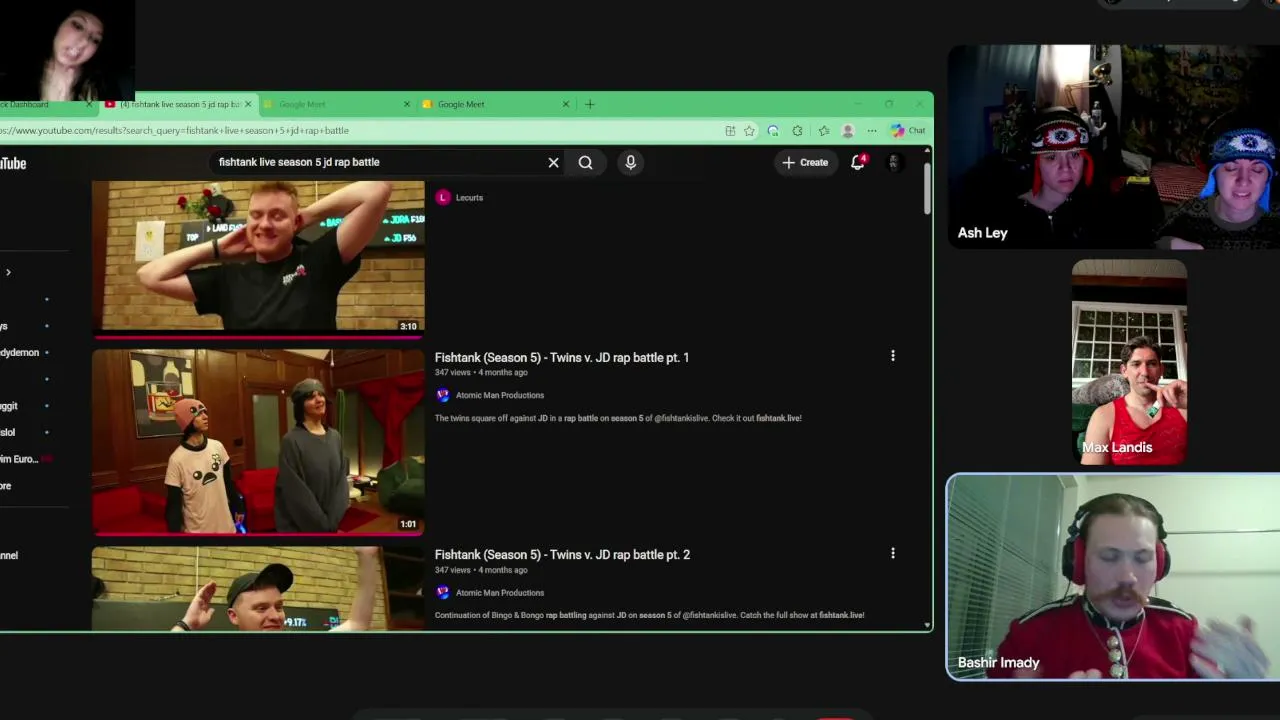Play the pt. 2 video thumbnail

pos(258,588)
